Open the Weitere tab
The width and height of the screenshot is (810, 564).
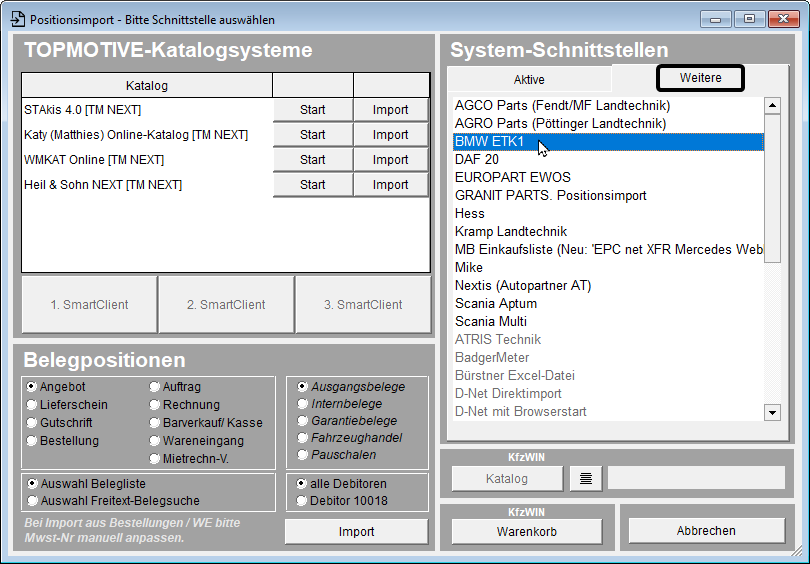[700, 78]
